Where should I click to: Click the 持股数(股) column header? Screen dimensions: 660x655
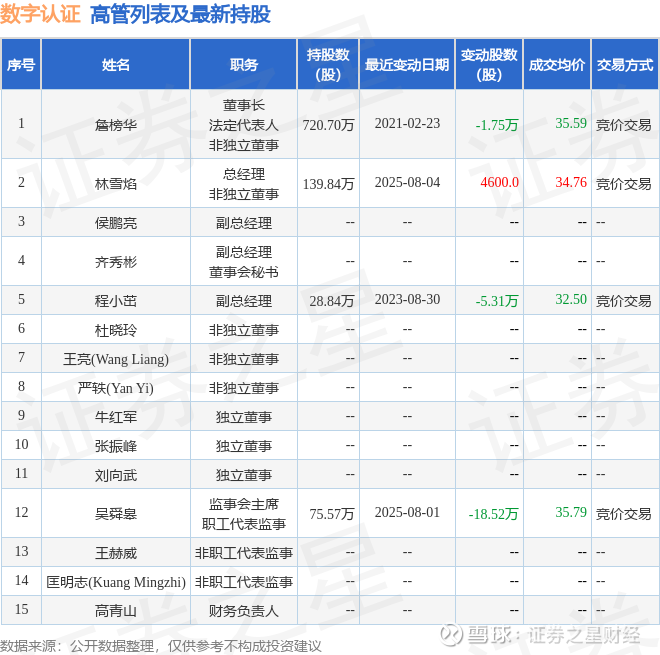click(x=328, y=64)
